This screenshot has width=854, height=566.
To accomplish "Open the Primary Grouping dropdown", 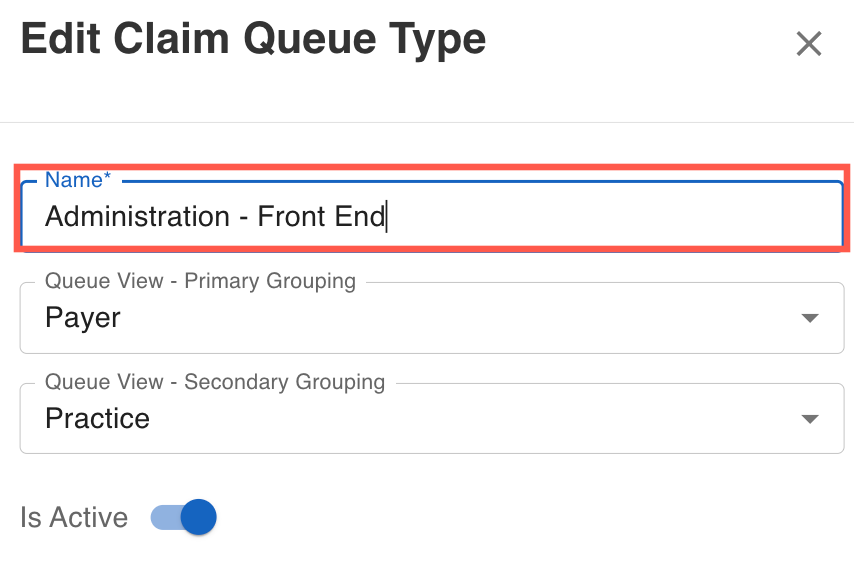I will point(430,318).
